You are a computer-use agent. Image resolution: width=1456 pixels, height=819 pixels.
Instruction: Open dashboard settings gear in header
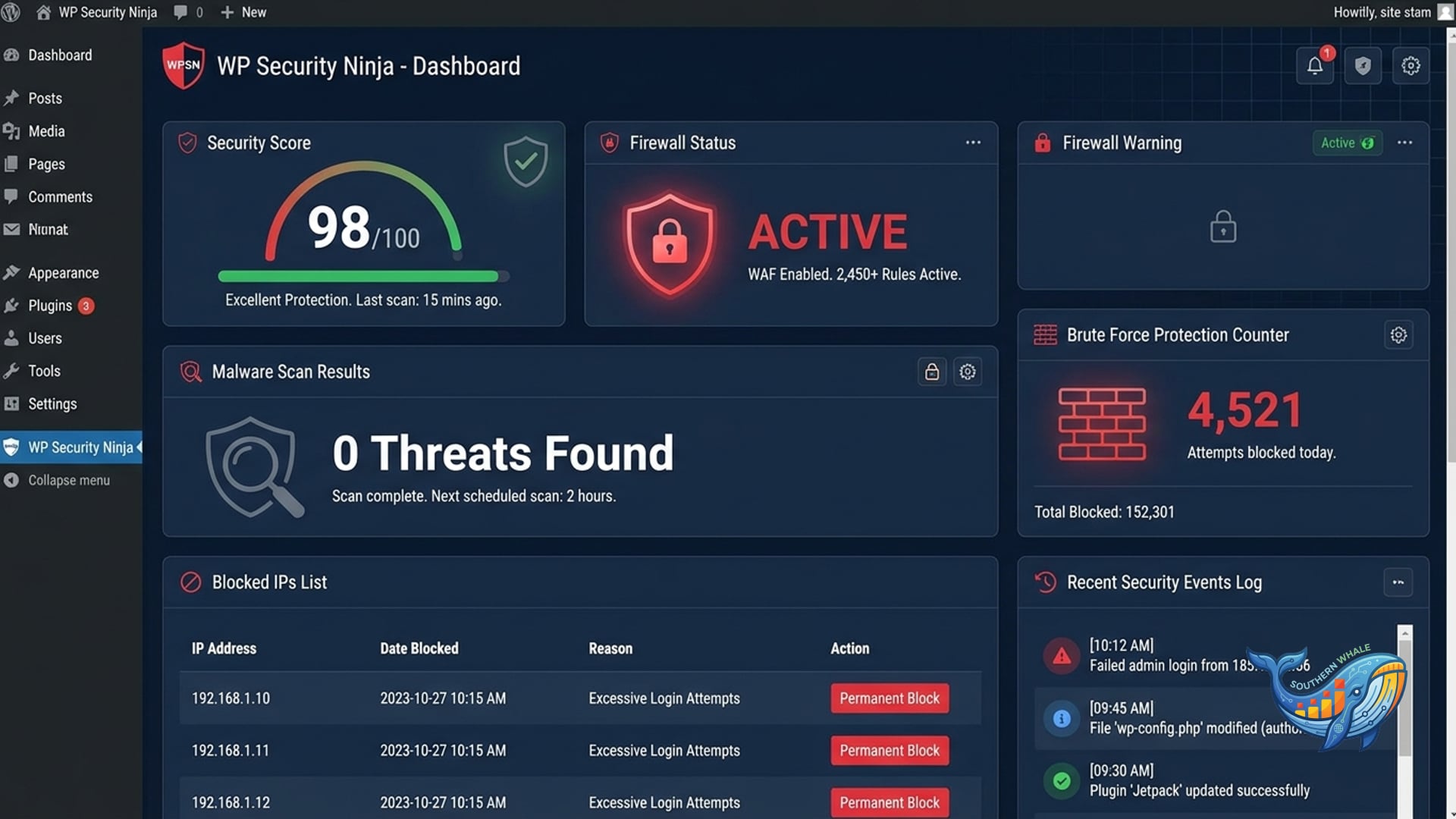(1410, 65)
